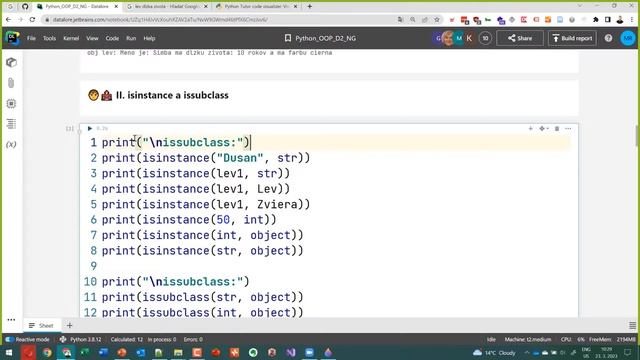
Task: Open the Tools menu
Action: coord(49,38)
